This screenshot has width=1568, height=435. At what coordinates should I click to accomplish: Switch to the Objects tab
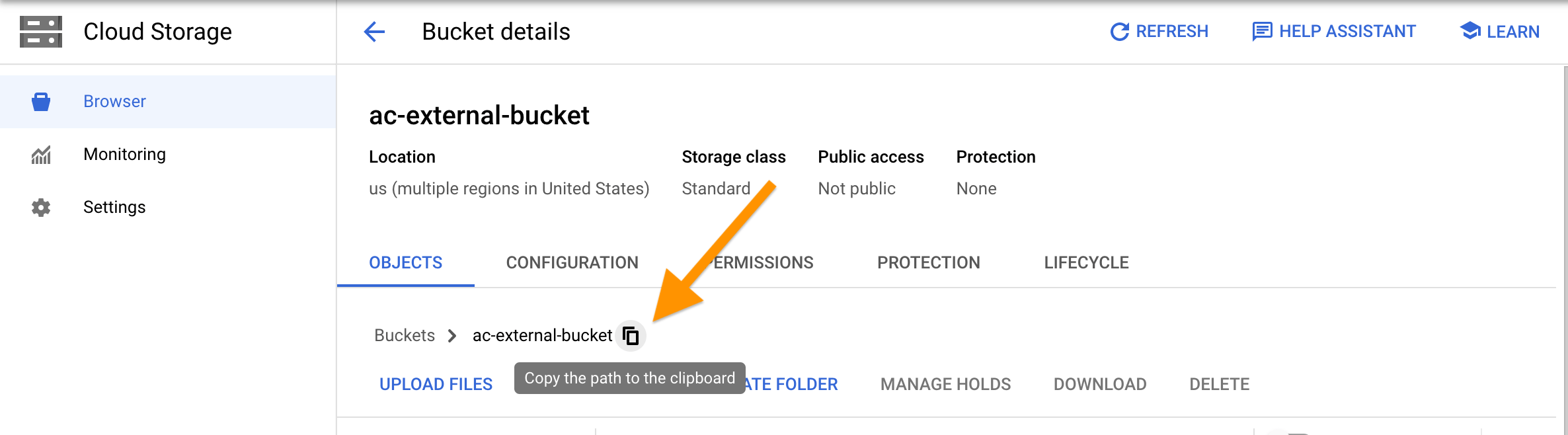pos(405,262)
